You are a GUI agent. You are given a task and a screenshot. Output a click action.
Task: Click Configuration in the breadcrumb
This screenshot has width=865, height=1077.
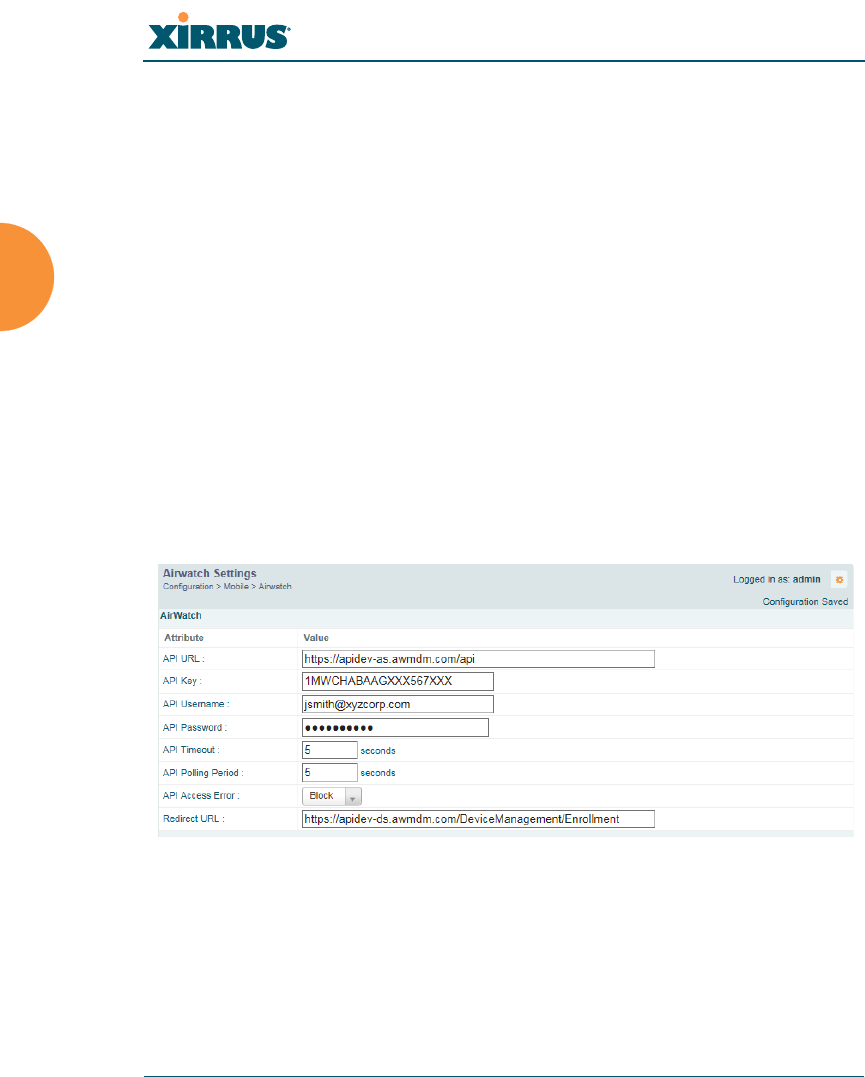(x=188, y=587)
